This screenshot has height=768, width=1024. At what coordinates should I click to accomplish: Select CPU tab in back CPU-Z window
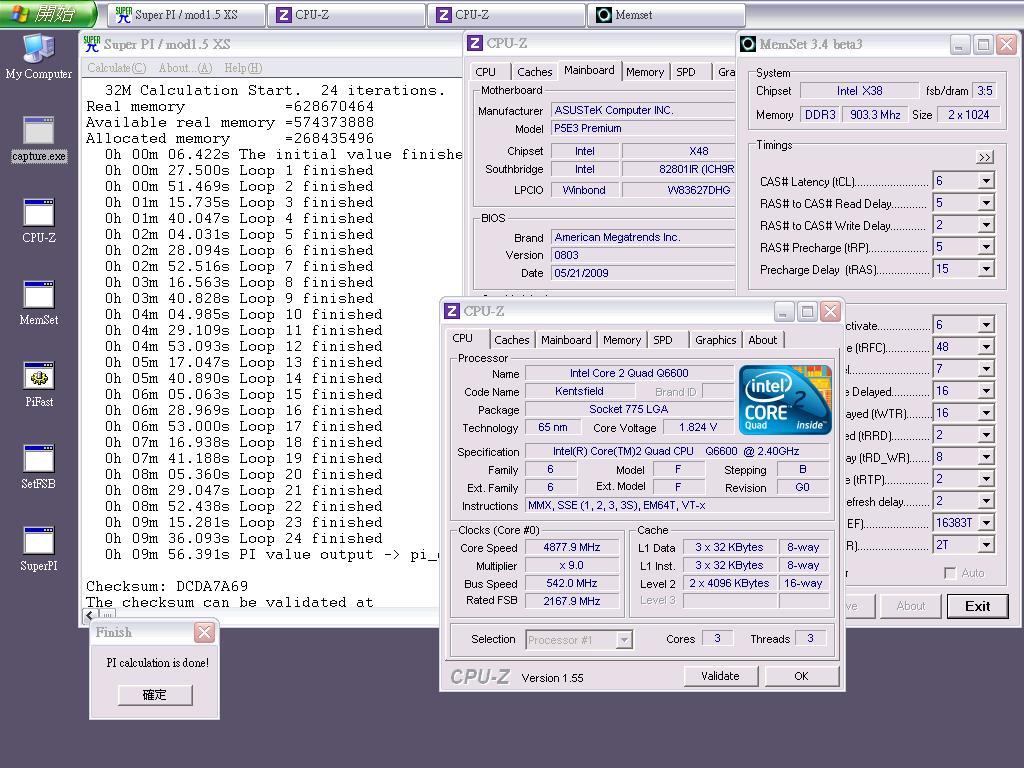[485, 72]
